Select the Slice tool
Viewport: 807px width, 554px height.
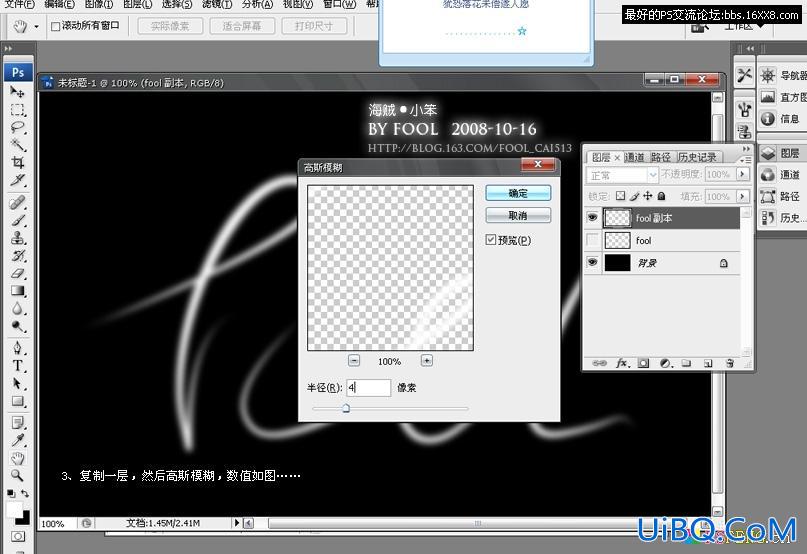click(x=17, y=180)
